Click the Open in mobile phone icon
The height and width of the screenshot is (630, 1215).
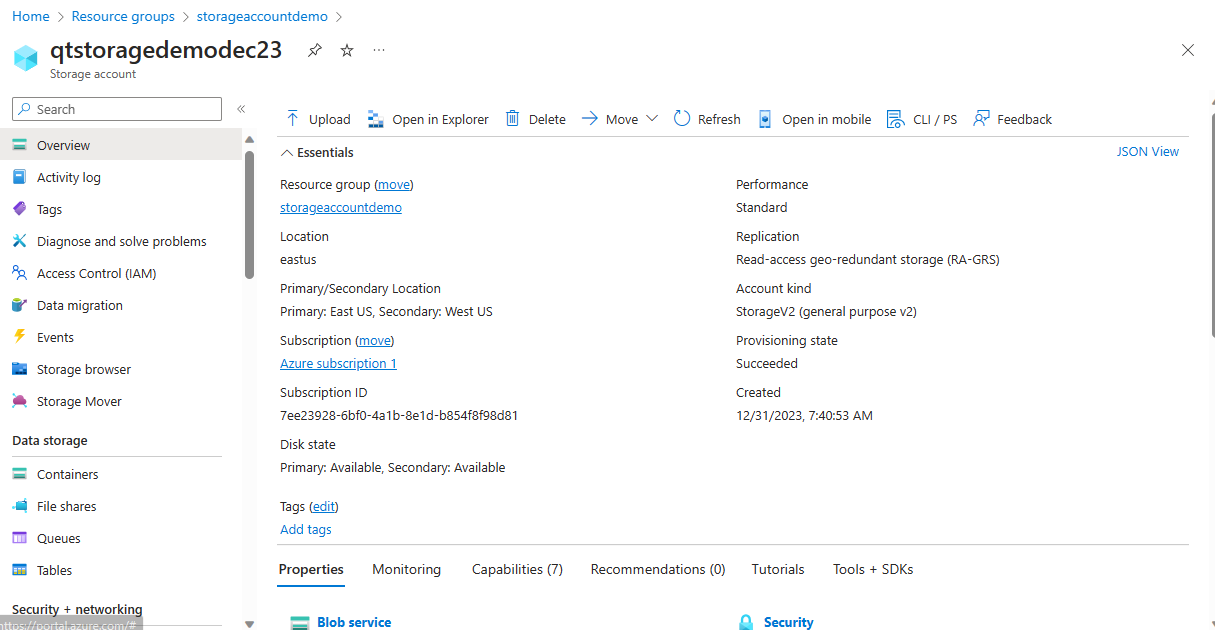click(x=765, y=119)
